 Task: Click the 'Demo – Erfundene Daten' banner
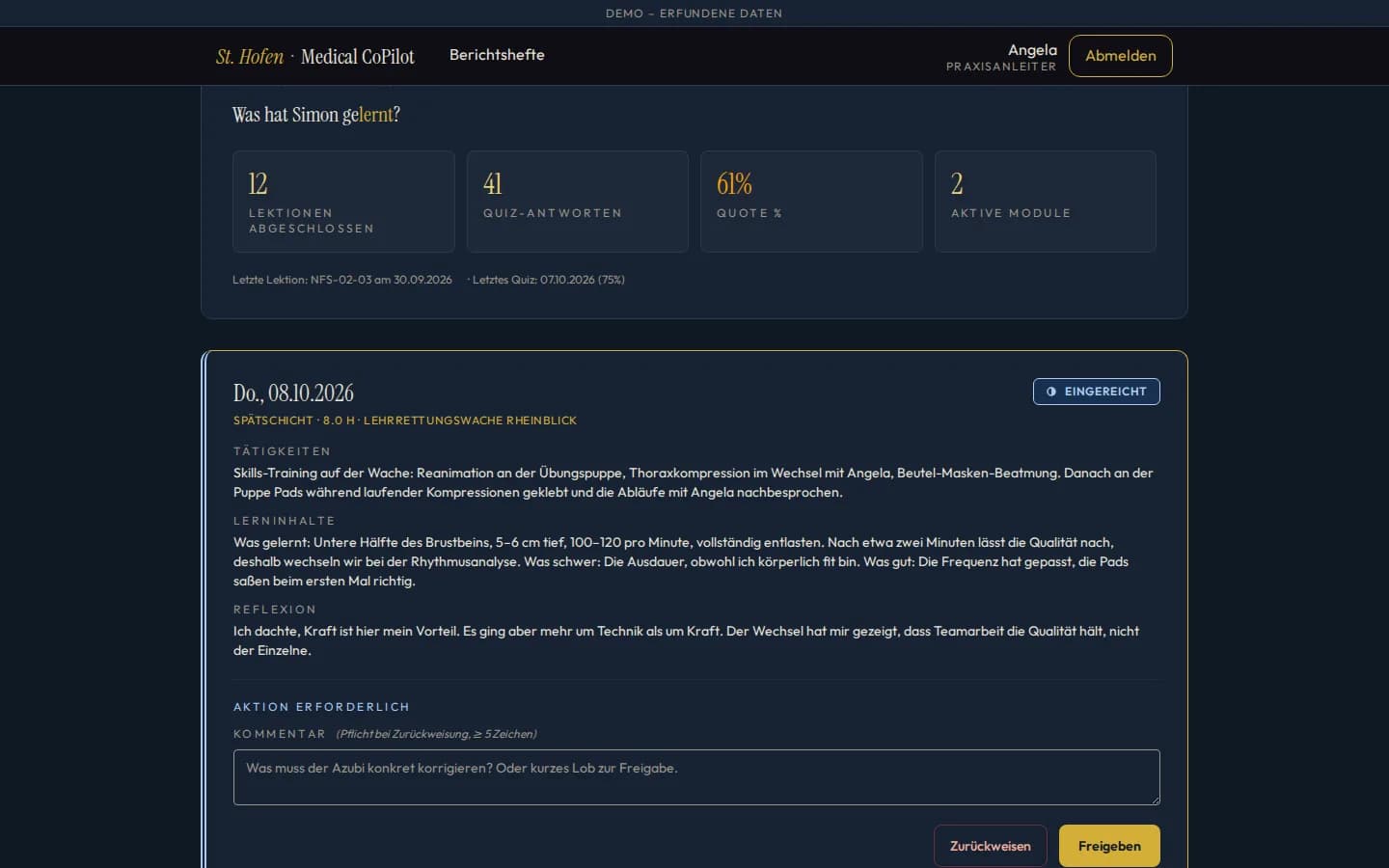pos(694,14)
